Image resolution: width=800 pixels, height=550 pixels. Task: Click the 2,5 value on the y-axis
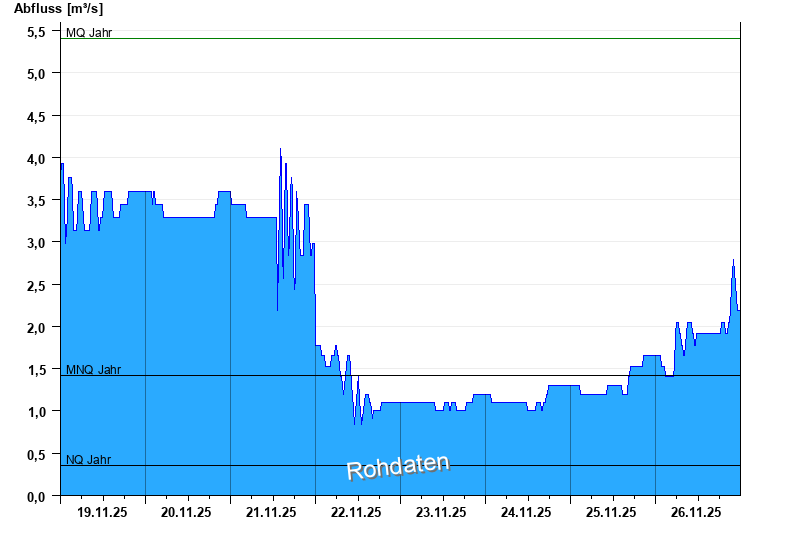[36, 285]
